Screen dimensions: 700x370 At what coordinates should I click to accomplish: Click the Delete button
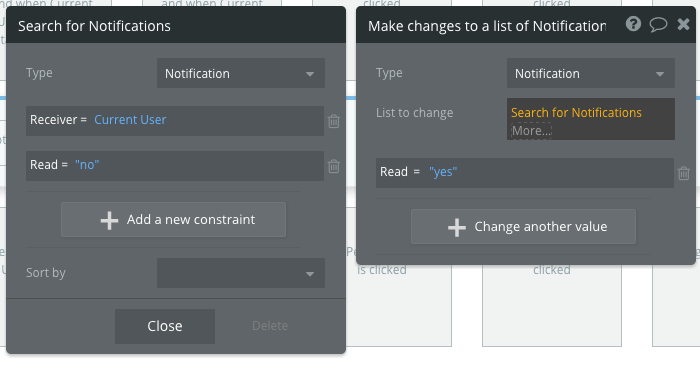pyautogui.click(x=270, y=326)
